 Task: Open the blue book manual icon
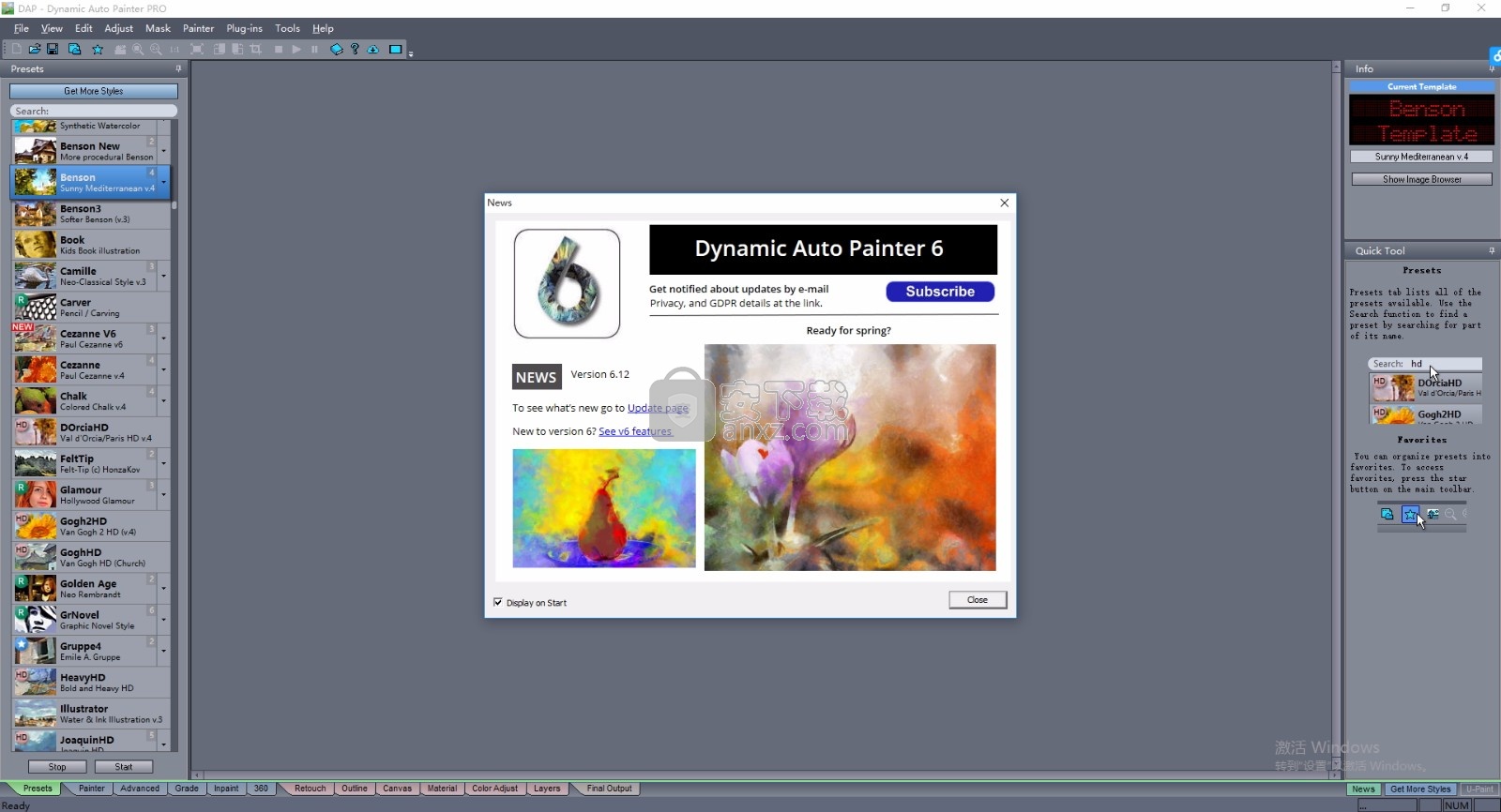tap(337, 49)
